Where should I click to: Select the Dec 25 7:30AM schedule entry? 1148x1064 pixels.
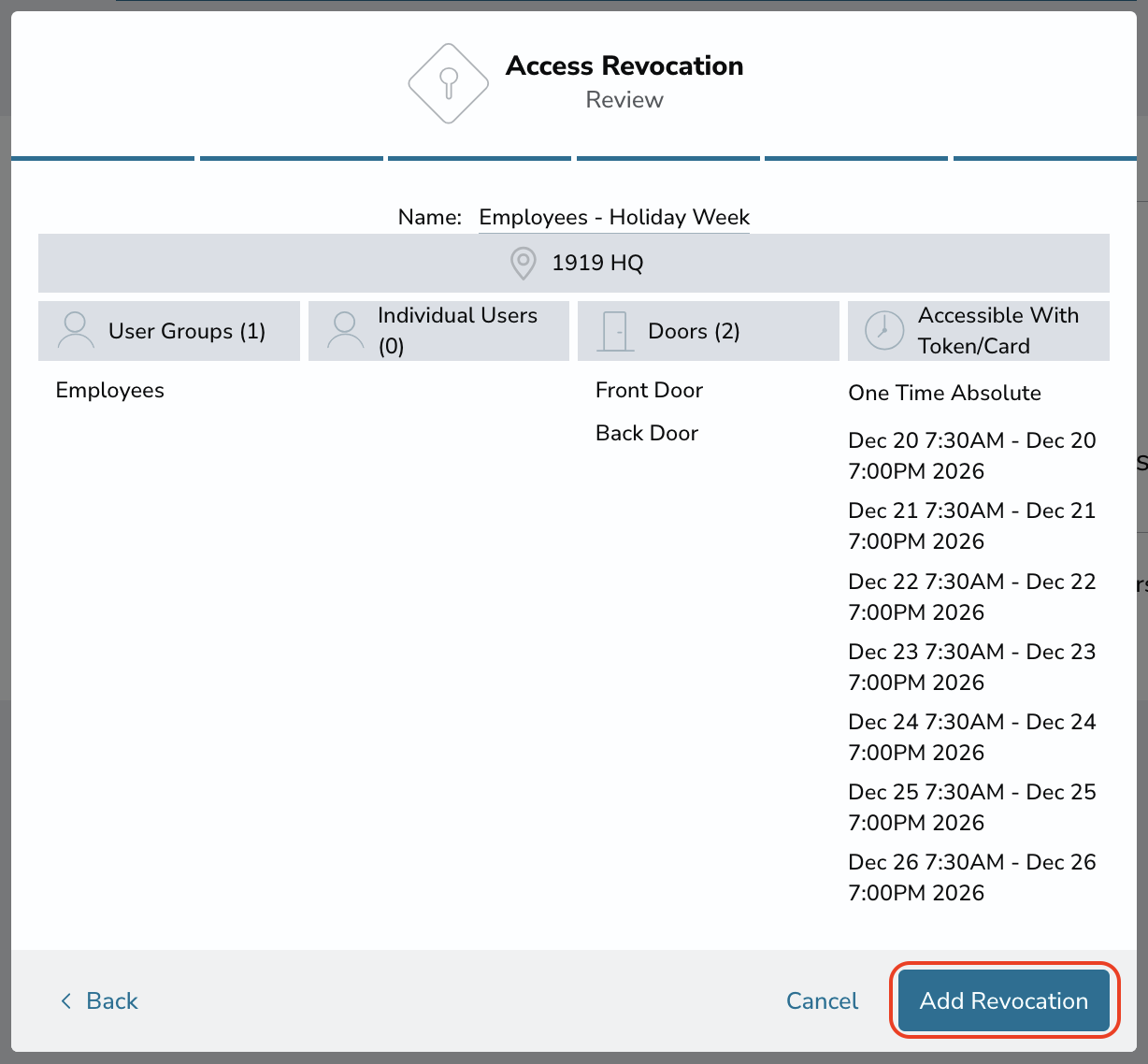972,807
